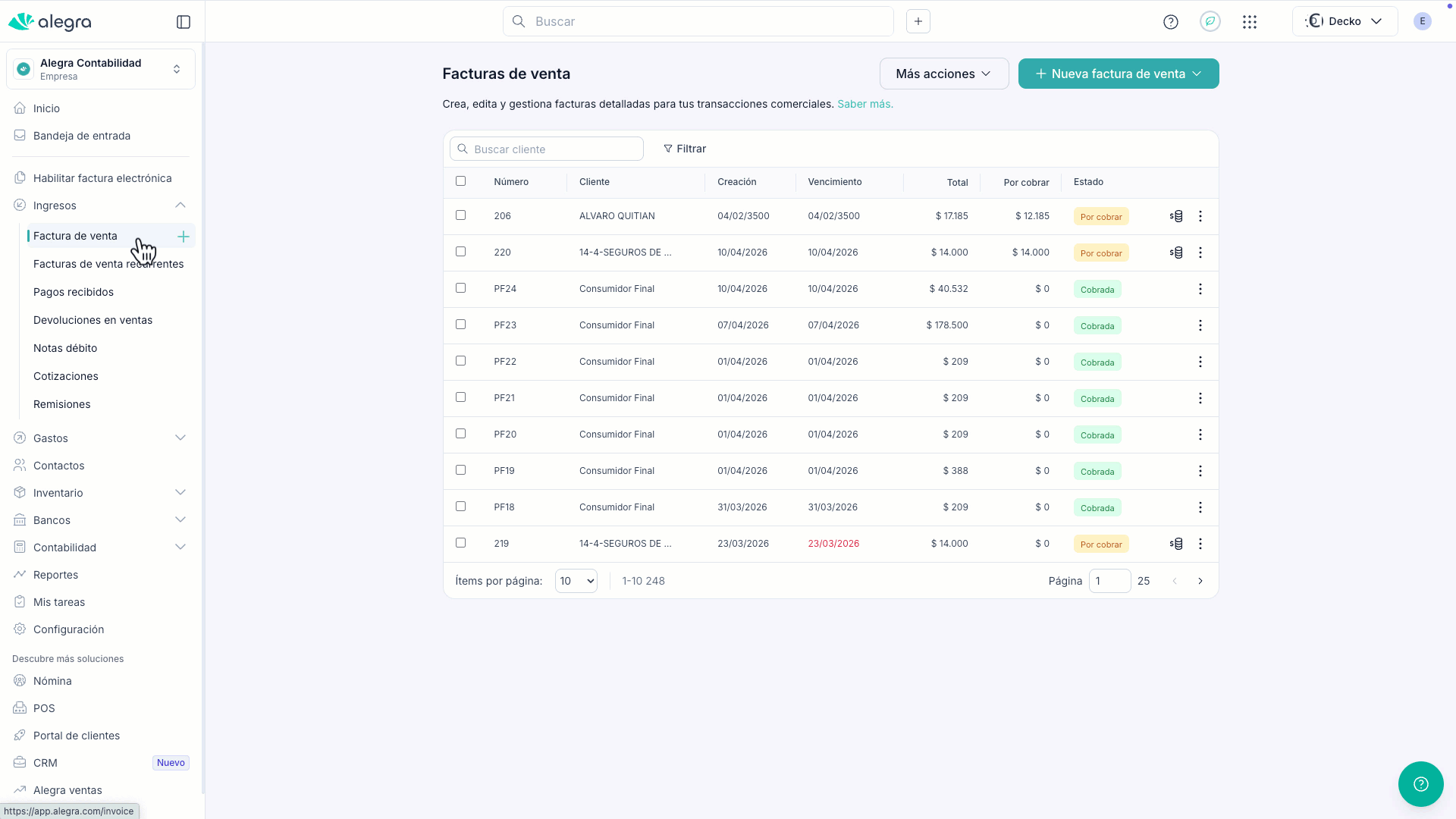Open the apps grid icon
1456x819 pixels.
[1250, 22]
